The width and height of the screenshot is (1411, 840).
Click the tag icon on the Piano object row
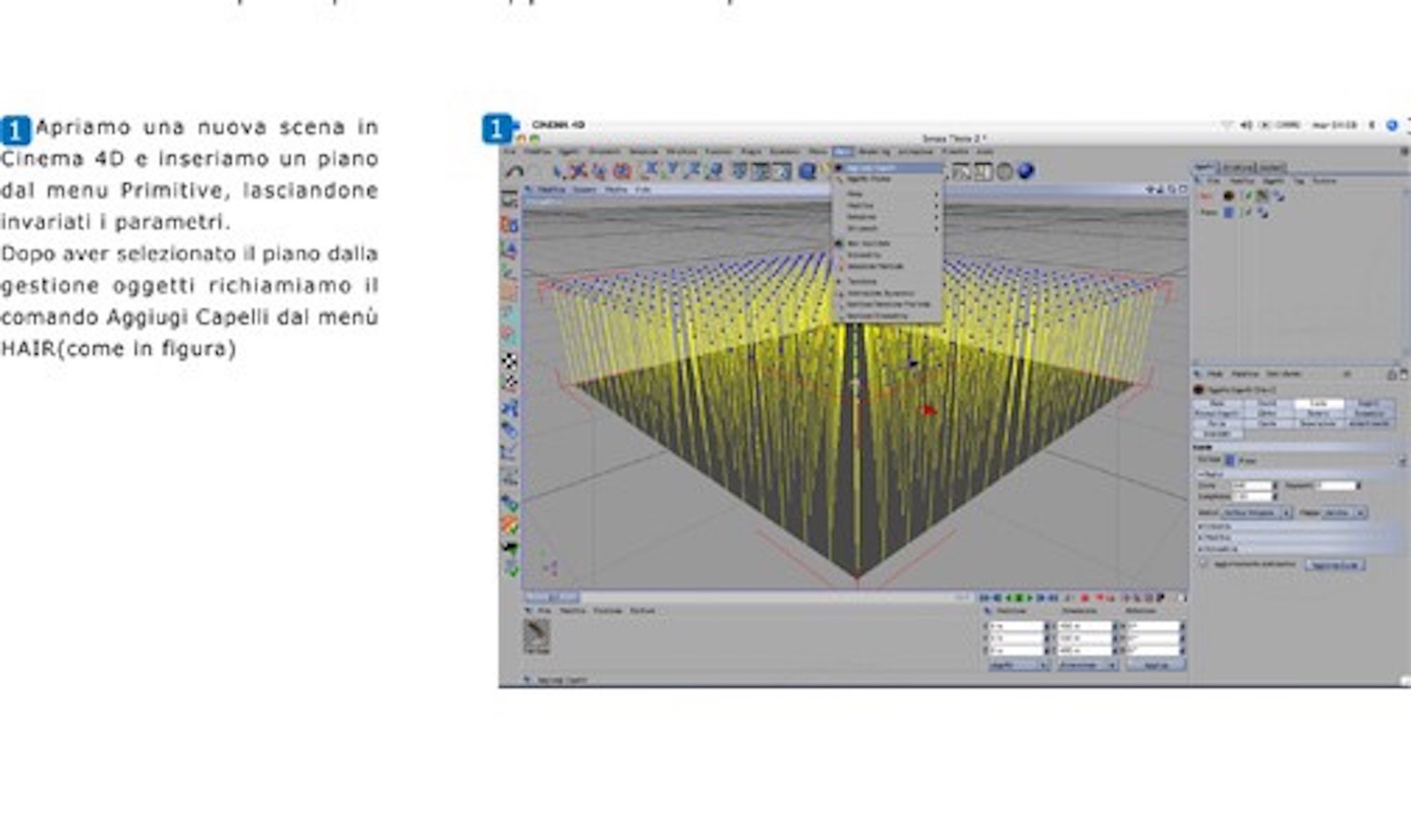click(1263, 212)
